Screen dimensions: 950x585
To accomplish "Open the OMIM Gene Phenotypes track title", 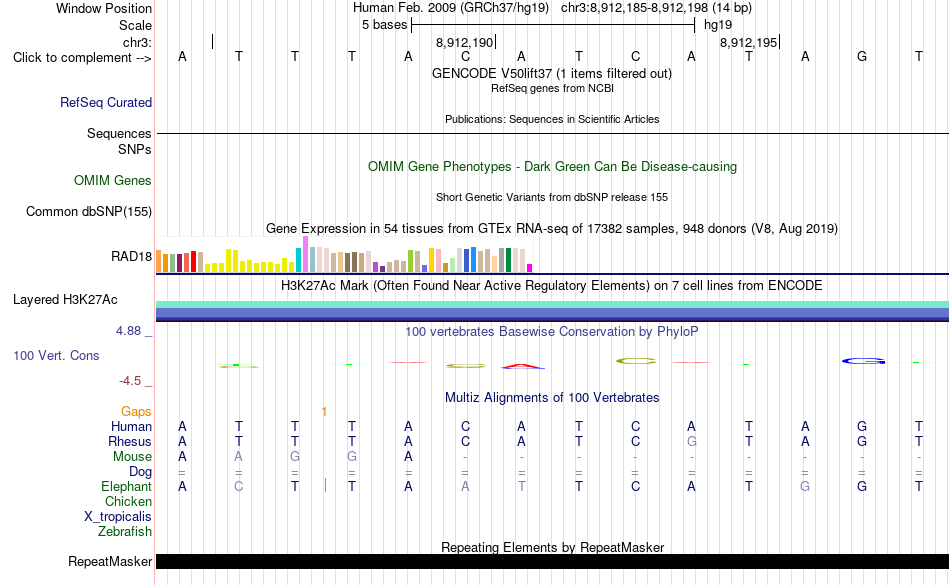I will click(x=552, y=167).
